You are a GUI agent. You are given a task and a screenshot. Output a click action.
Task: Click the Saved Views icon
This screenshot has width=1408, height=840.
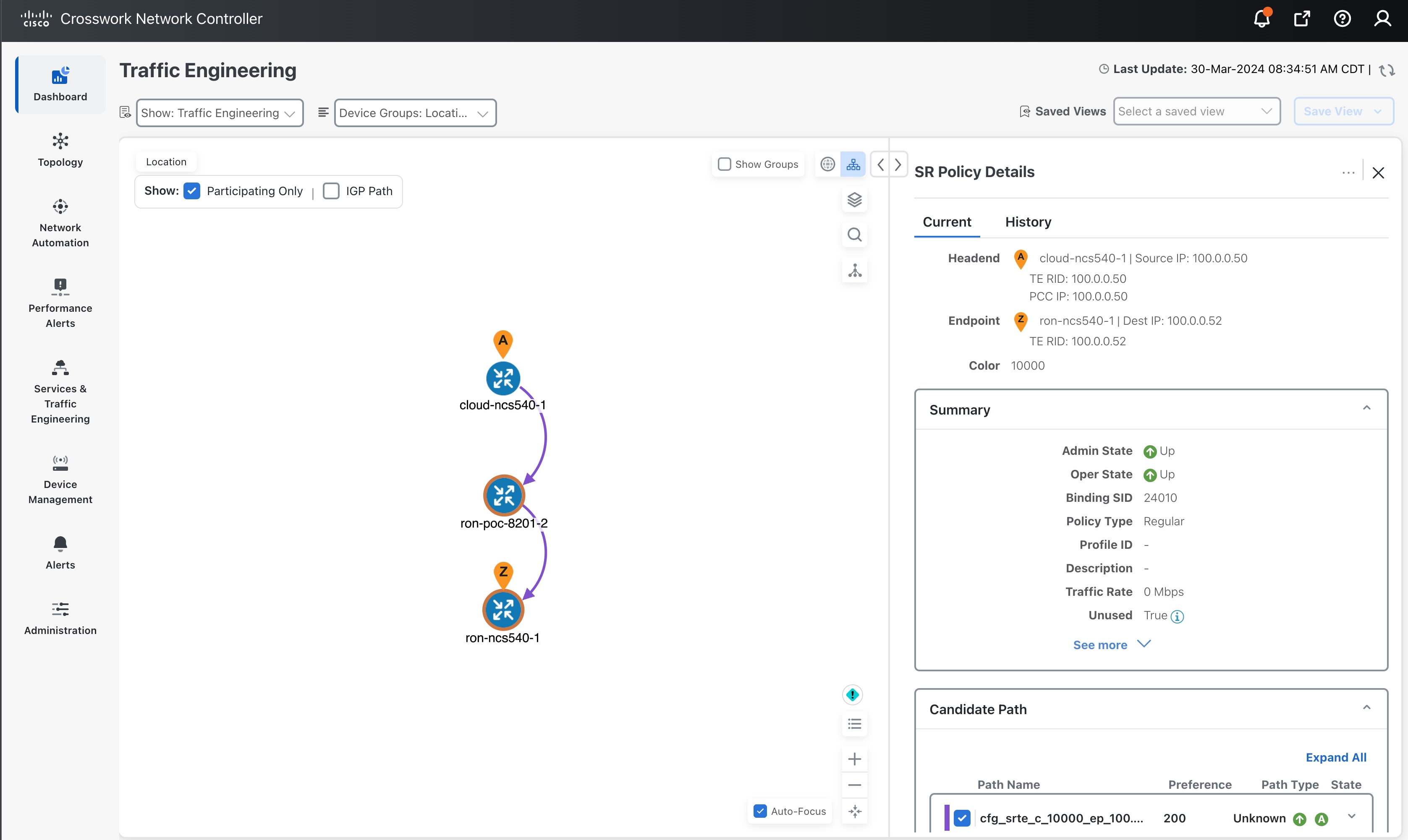pyautogui.click(x=1024, y=112)
